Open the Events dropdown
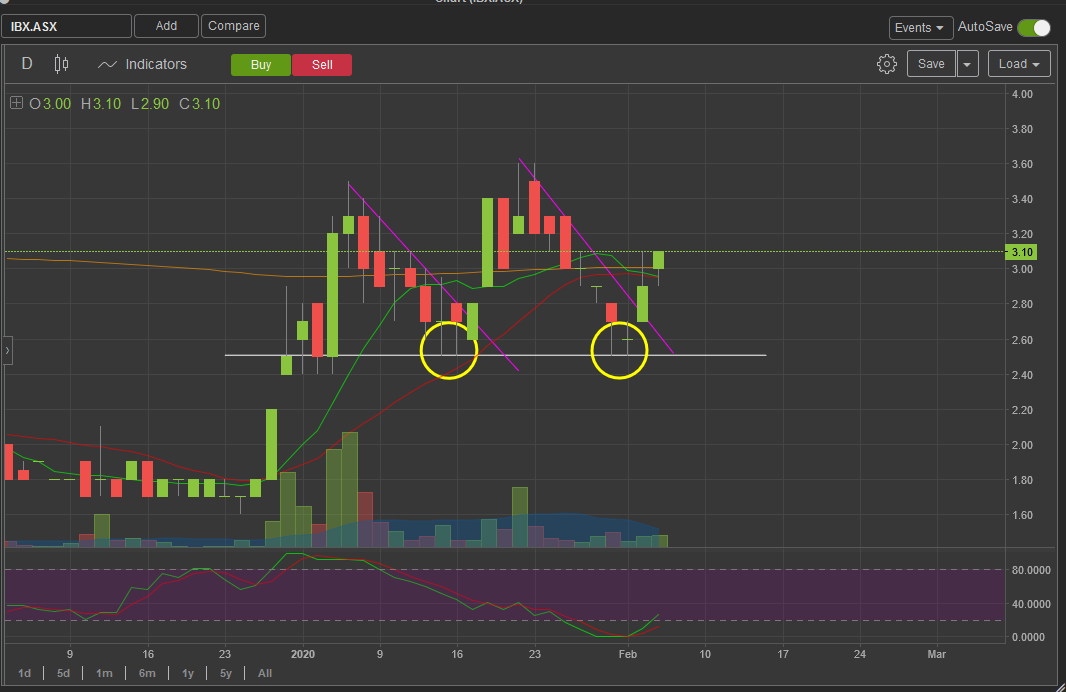The width and height of the screenshot is (1066, 692). [921, 28]
